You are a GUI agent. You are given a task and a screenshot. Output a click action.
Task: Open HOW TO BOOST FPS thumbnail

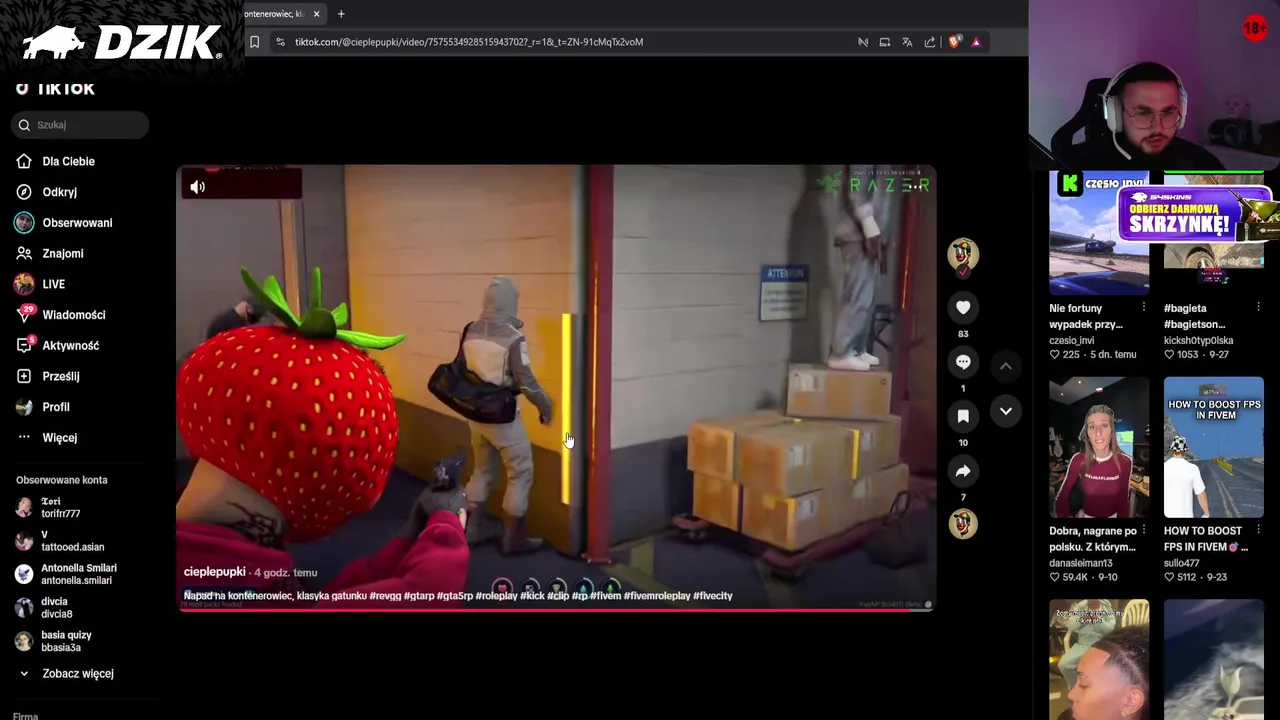pyautogui.click(x=1214, y=447)
